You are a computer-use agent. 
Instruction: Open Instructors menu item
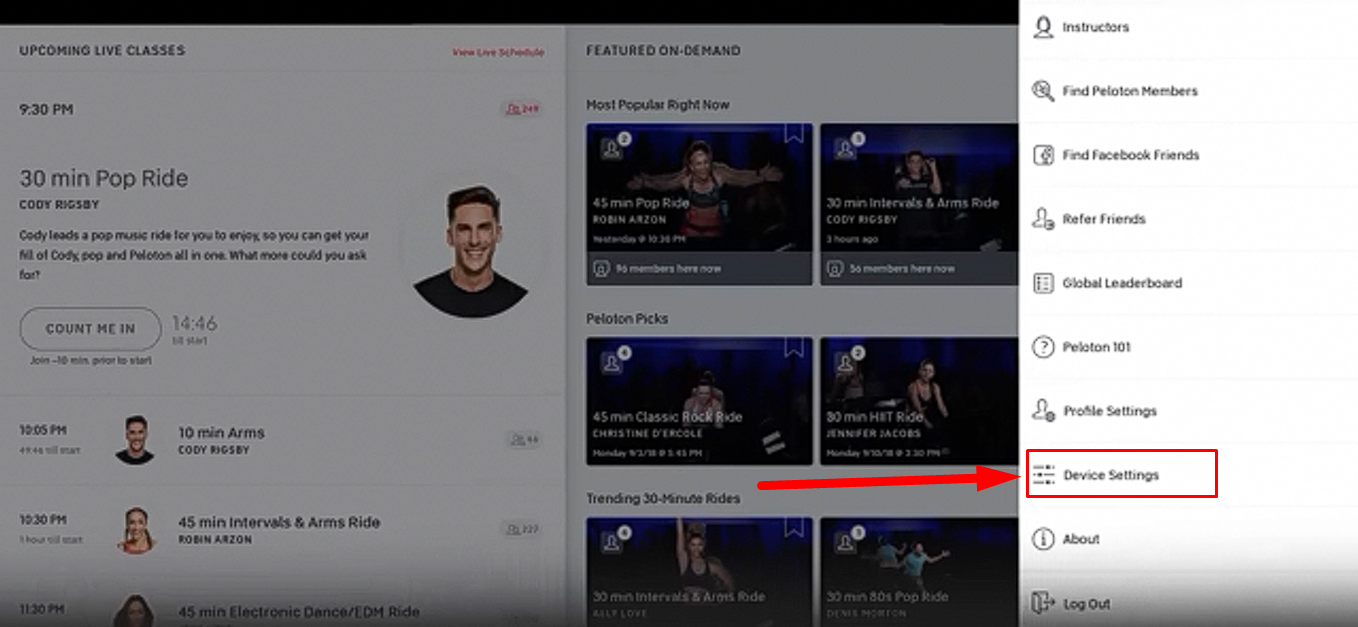tap(1188, 27)
